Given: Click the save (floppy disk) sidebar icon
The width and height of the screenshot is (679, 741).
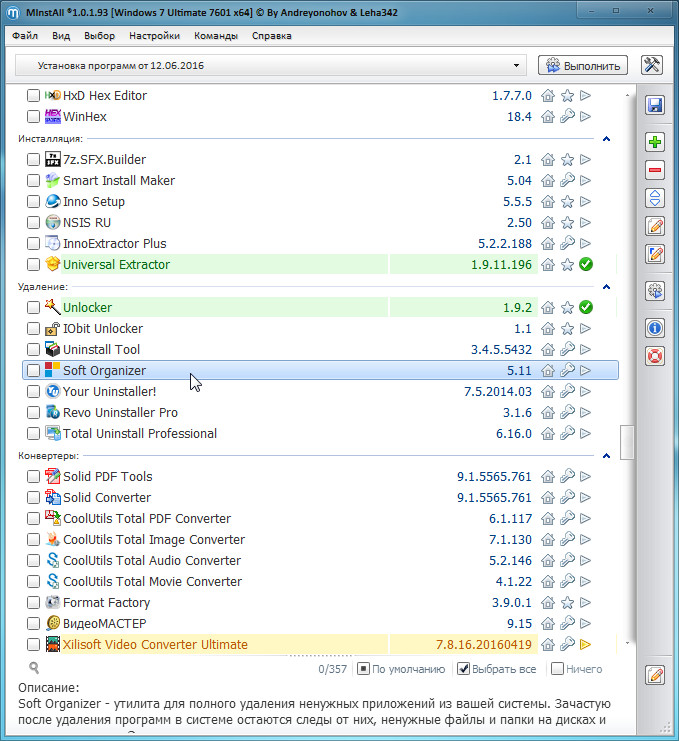Looking at the screenshot, I should pos(655,105).
